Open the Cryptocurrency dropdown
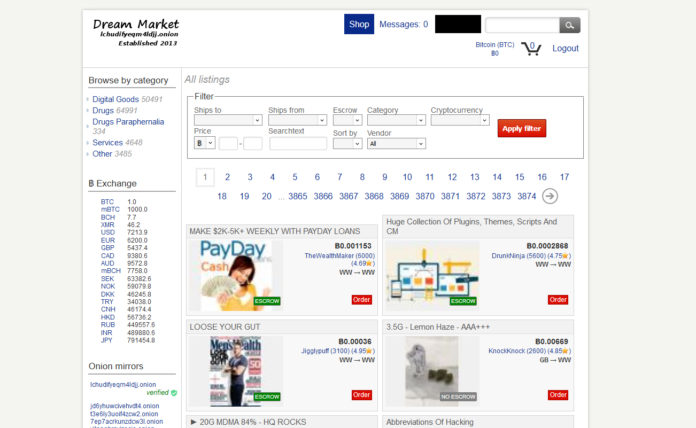 [x=460, y=120]
